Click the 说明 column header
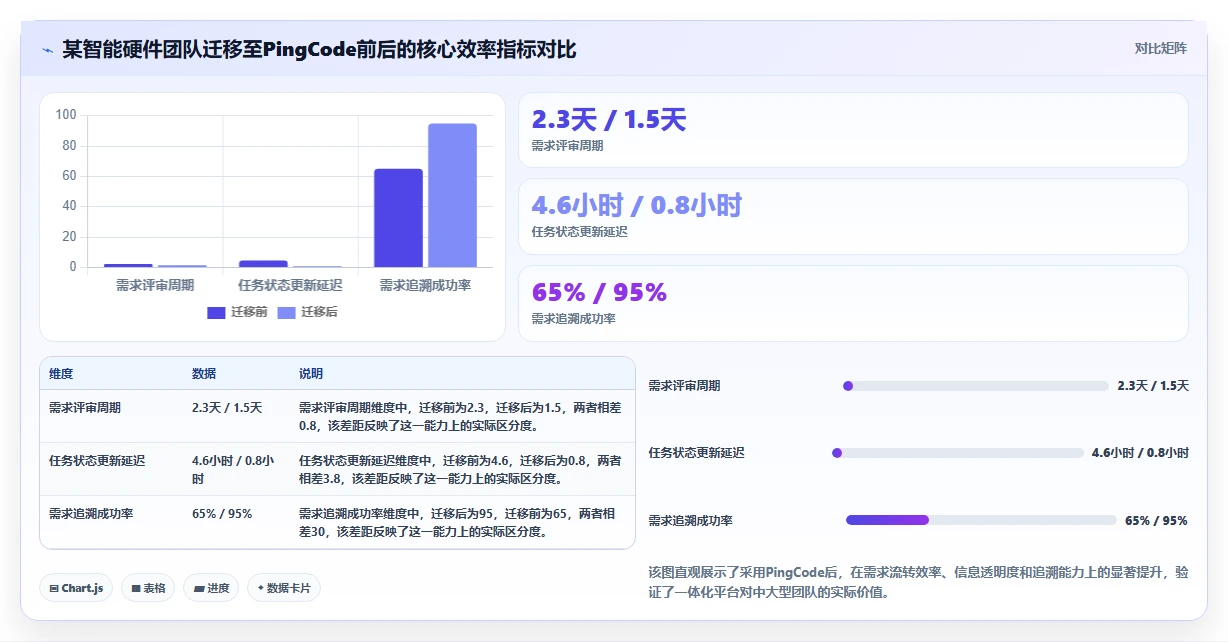1228x642 pixels. [311, 374]
